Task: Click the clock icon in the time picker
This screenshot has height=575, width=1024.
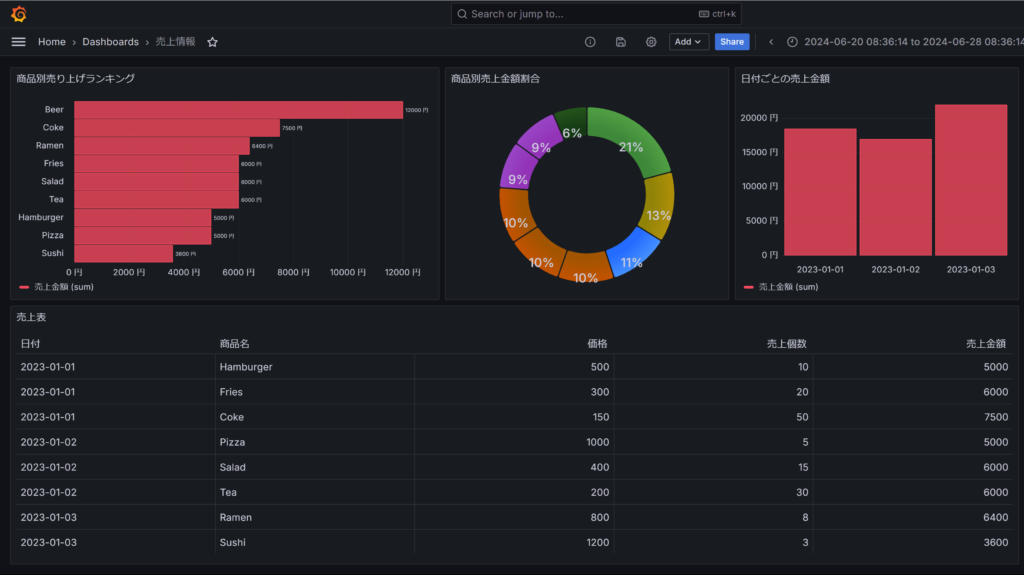Action: pyautogui.click(x=793, y=42)
